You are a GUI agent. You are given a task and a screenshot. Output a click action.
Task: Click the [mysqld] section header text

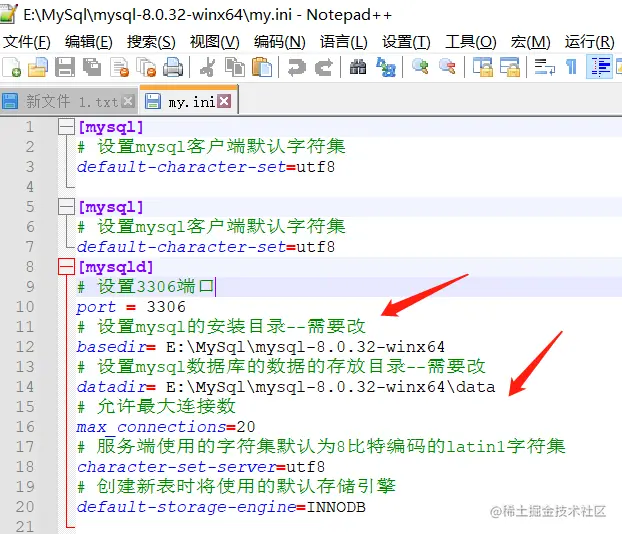click(x=115, y=267)
